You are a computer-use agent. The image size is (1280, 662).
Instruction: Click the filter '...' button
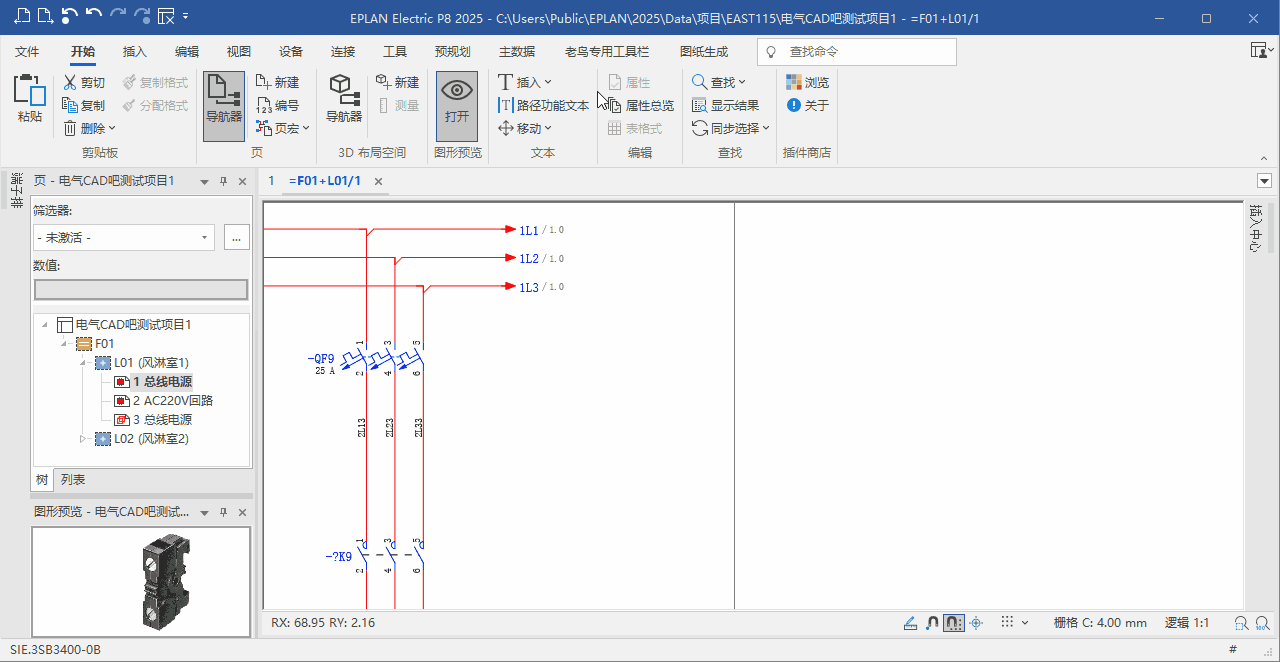[x=236, y=238]
